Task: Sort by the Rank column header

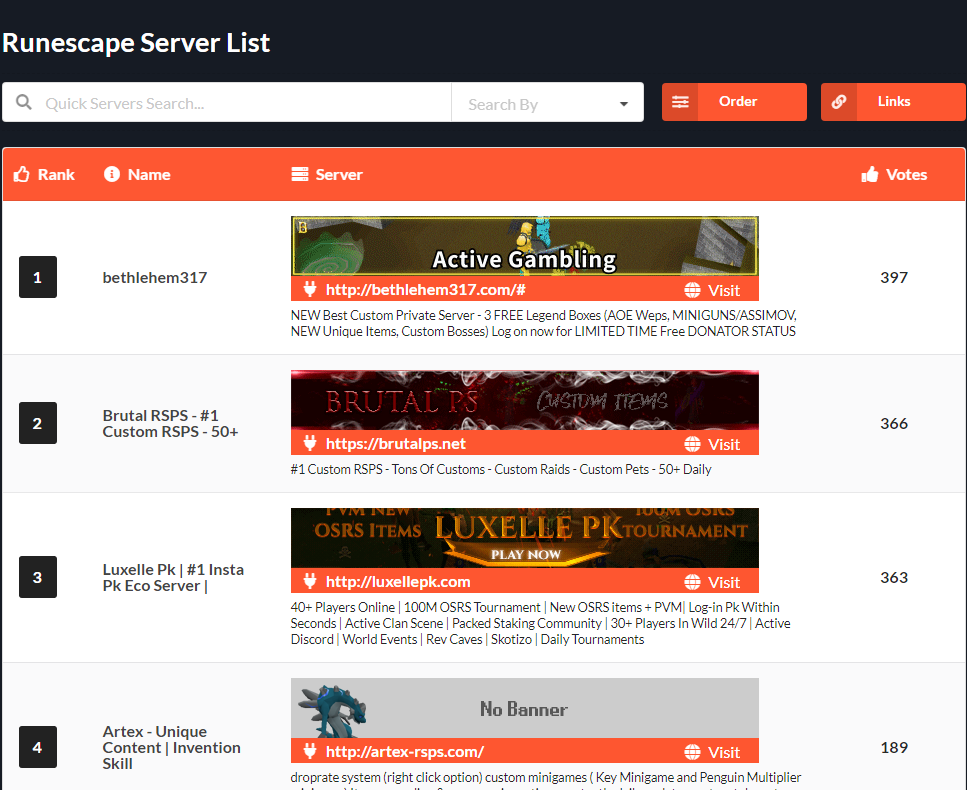Action: 44,175
